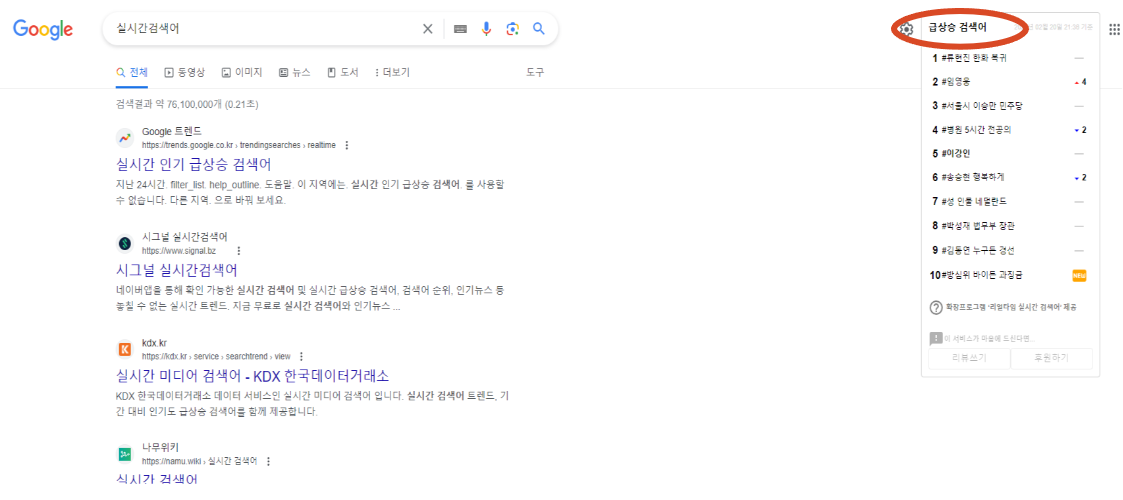Open image search with camera lens icon
Viewport: 1123px width, 500px height.
[512, 29]
